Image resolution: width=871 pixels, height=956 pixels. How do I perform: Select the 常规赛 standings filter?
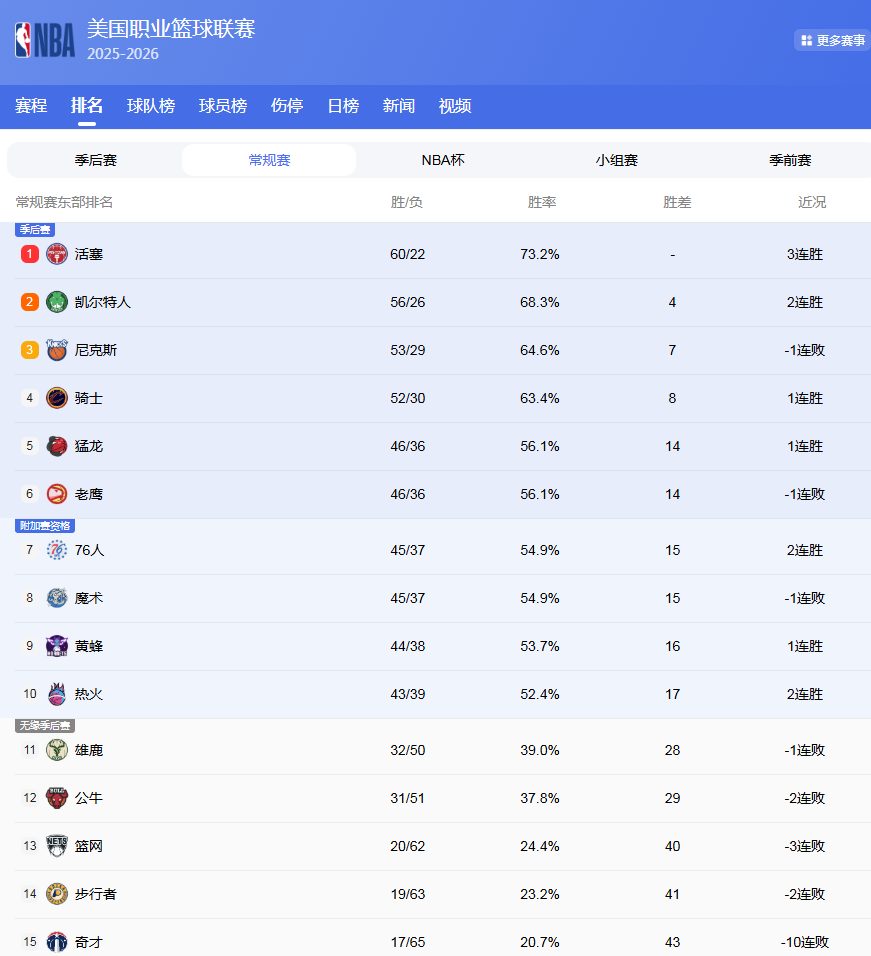tap(269, 160)
